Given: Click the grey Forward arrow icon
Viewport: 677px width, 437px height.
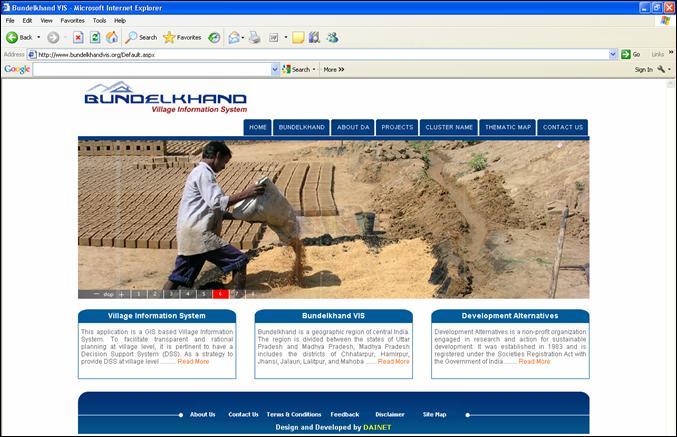Looking at the screenshot, I should pos(53,38).
